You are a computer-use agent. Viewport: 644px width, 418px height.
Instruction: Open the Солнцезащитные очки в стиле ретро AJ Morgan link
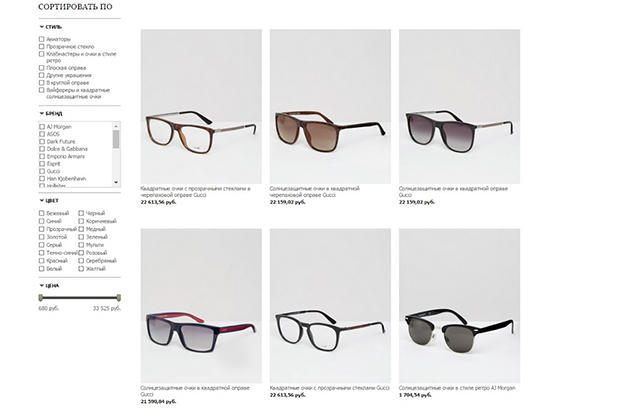pyautogui.click(x=457, y=388)
